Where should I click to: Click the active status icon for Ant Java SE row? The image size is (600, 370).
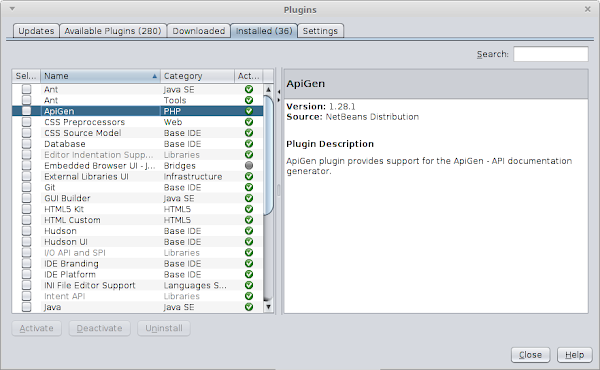[x=249, y=89]
